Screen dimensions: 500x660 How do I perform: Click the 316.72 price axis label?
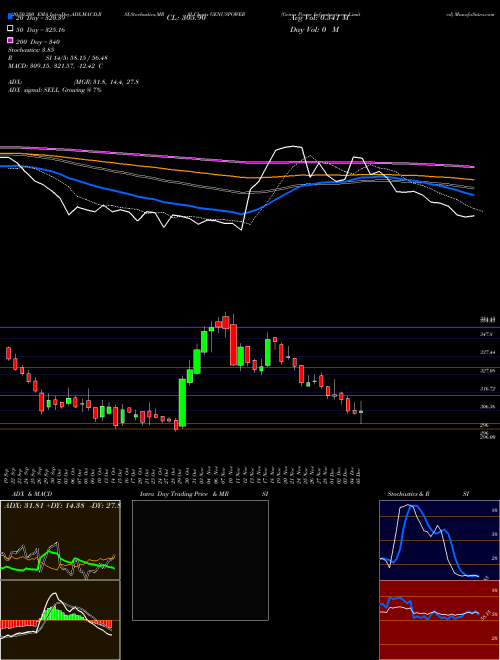coord(487,389)
